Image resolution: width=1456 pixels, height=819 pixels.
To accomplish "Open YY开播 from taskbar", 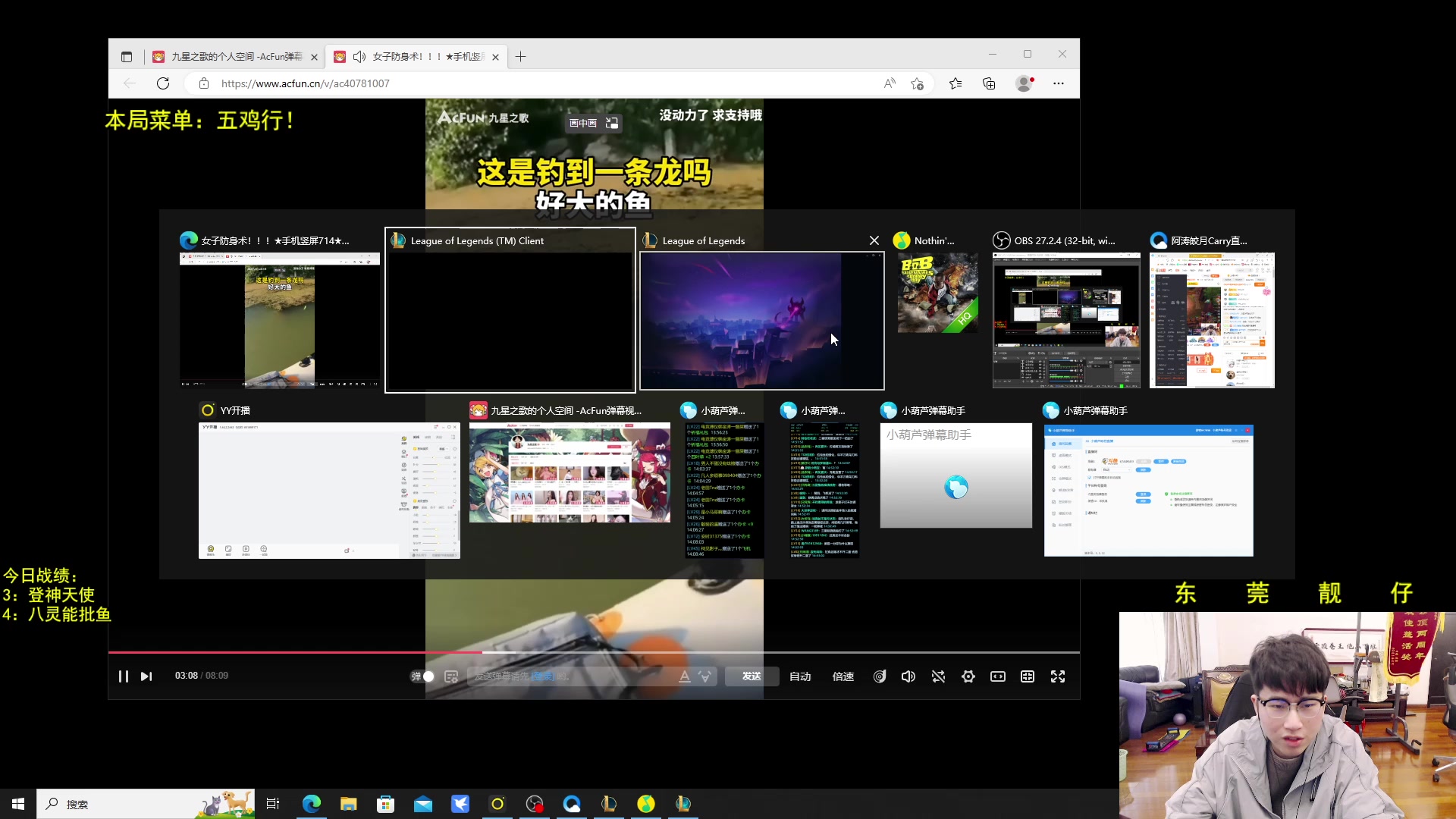I will [497, 804].
